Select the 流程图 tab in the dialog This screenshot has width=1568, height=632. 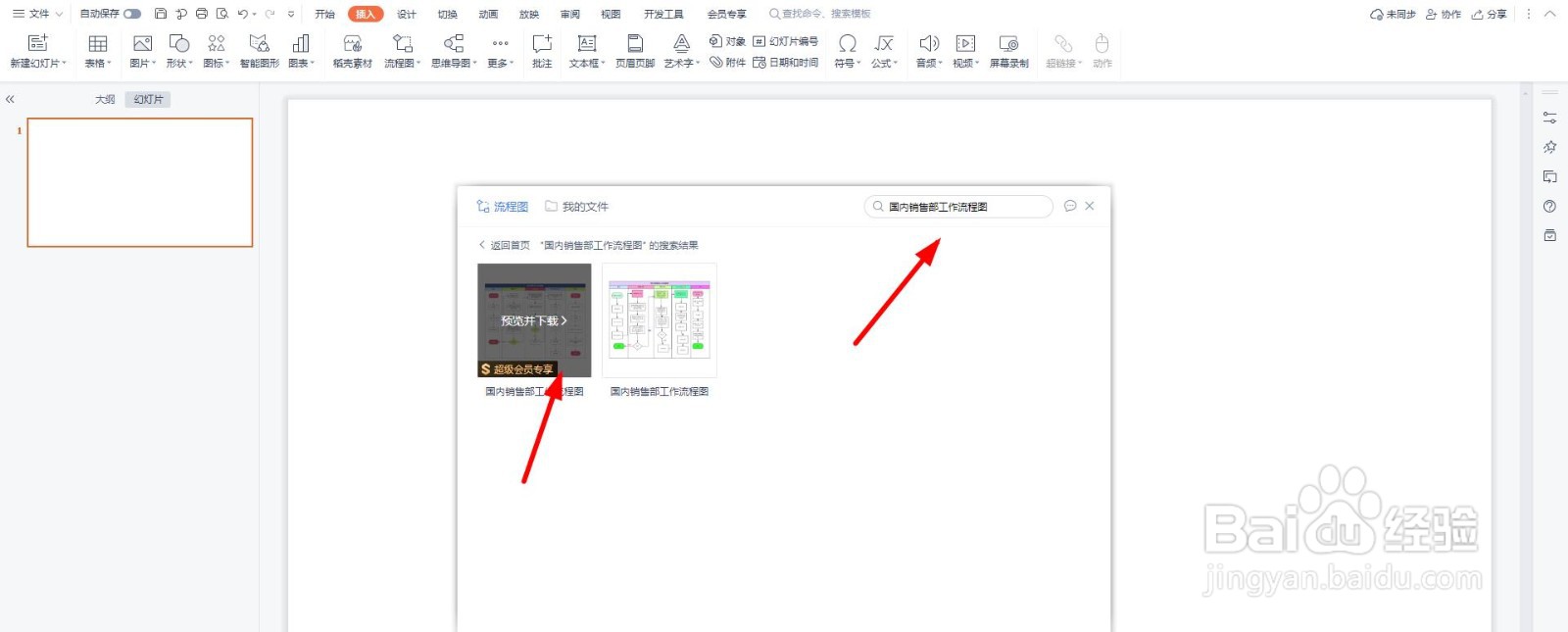click(x=503, y=206)
